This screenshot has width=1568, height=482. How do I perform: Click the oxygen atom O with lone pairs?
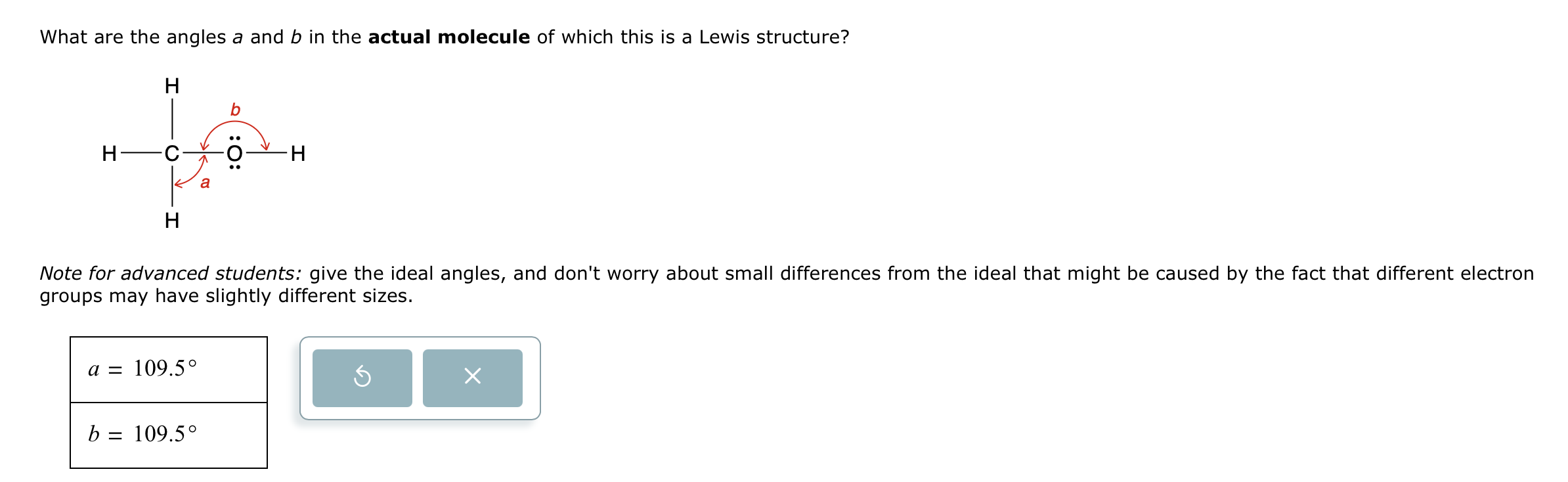click(x=234, y=154)
